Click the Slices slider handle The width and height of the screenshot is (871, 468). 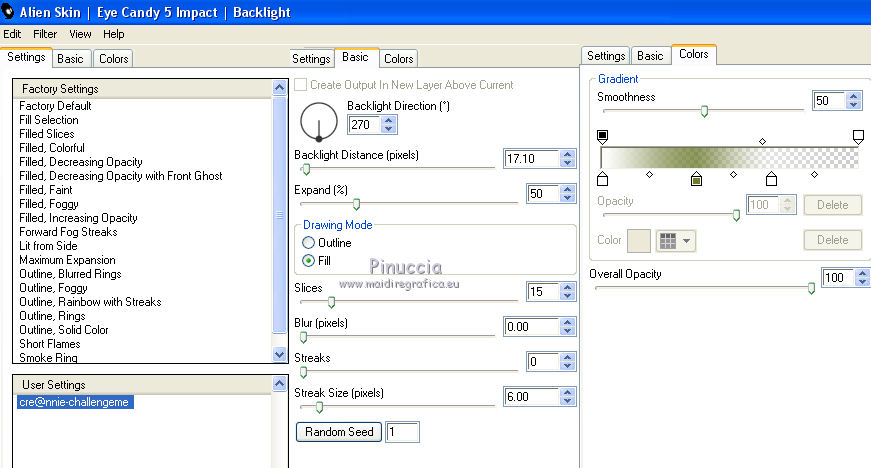[332, 302]
